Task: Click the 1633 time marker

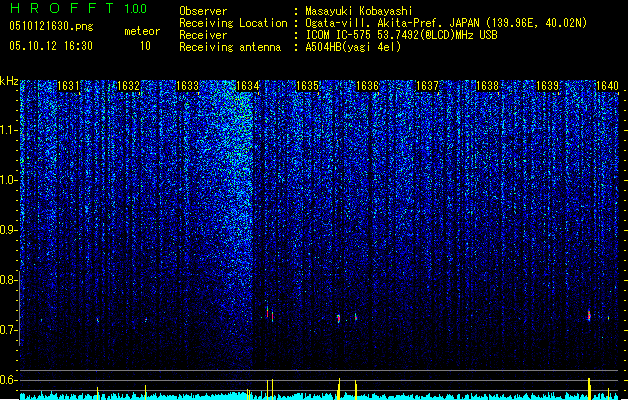Action: (x=188, y=86)
